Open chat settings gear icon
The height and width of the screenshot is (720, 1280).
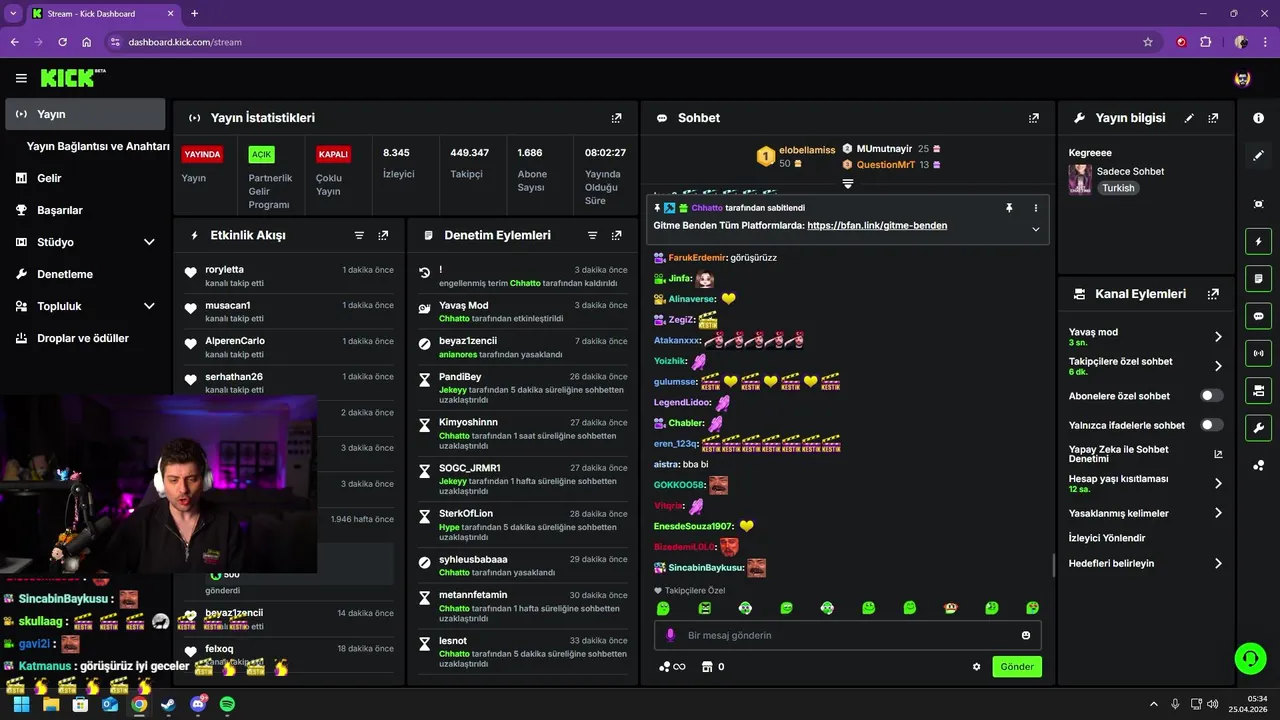(x=976, y=667)
